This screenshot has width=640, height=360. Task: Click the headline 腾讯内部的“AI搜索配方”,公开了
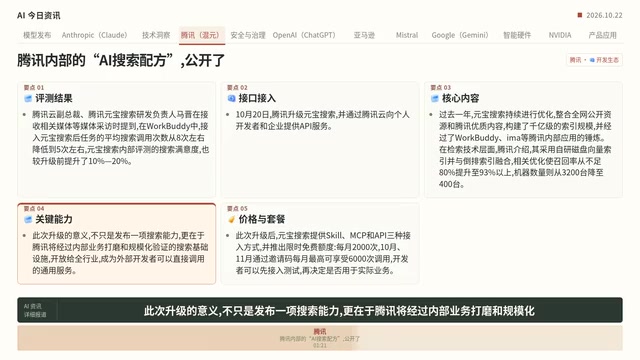pyautogui.click(x=121, y=60)
